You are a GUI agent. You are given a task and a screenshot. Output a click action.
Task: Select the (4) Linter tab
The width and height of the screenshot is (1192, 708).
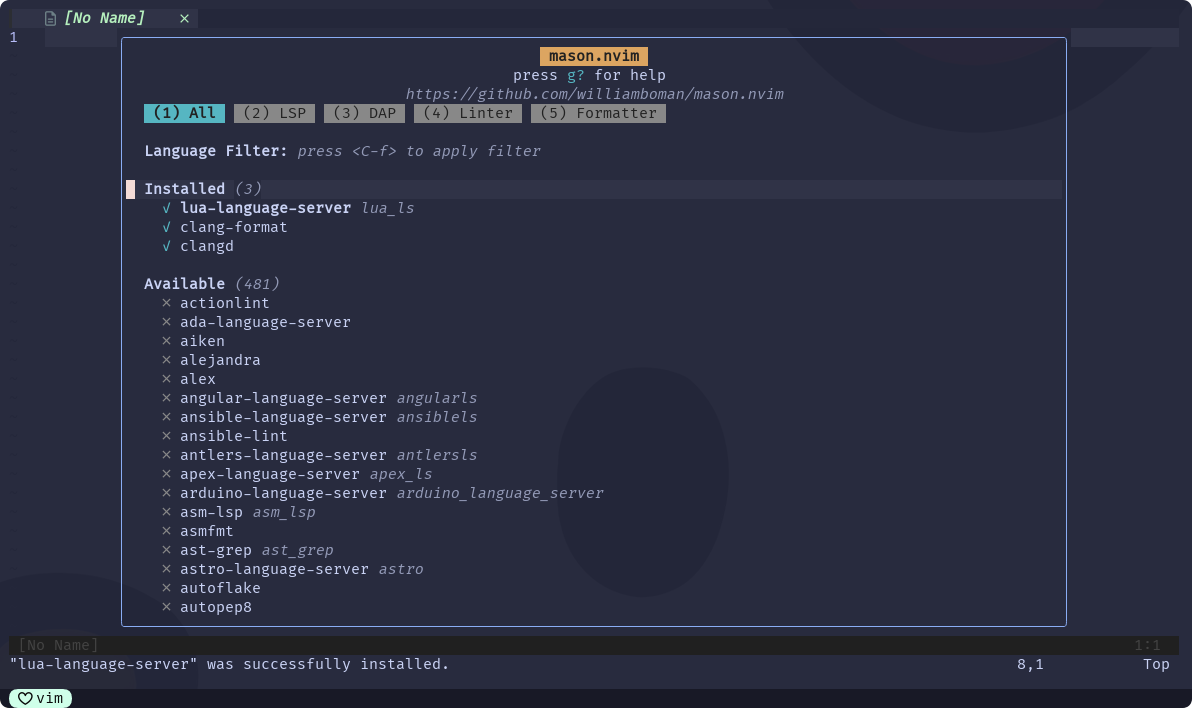click(468, 113)
